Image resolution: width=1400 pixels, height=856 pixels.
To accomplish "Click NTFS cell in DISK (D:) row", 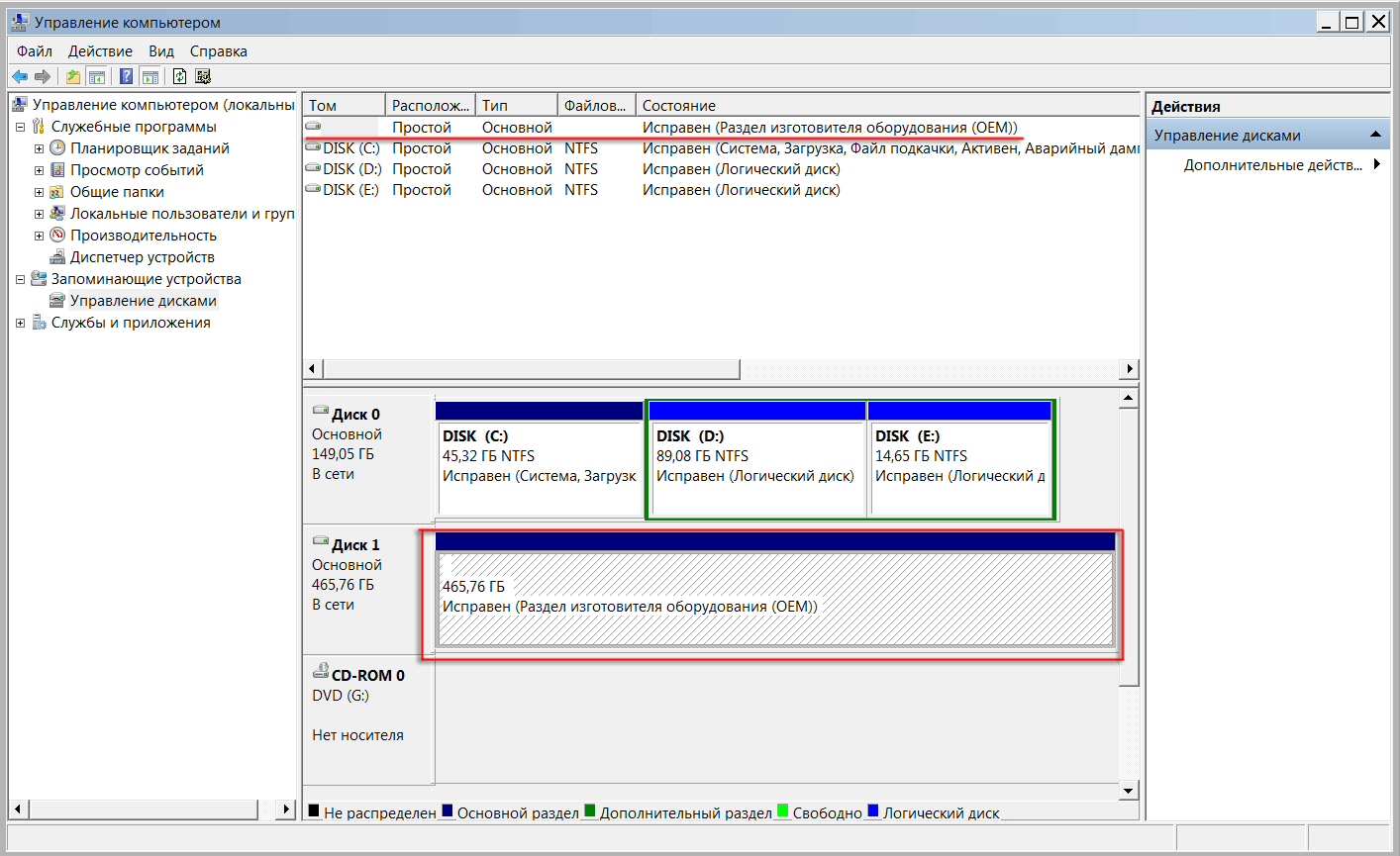I will [581, 168].
